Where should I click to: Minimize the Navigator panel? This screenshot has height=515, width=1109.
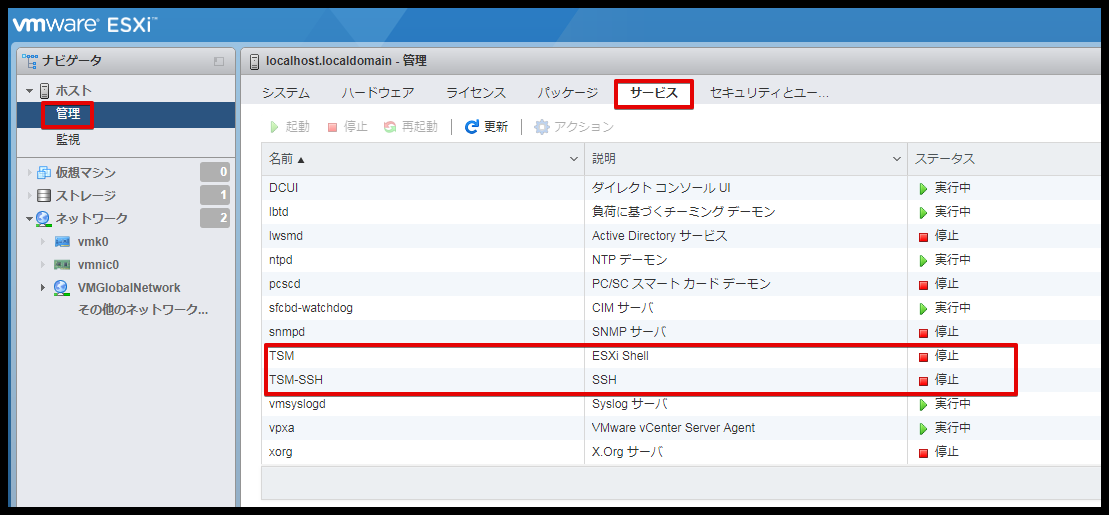pos(219,62)
